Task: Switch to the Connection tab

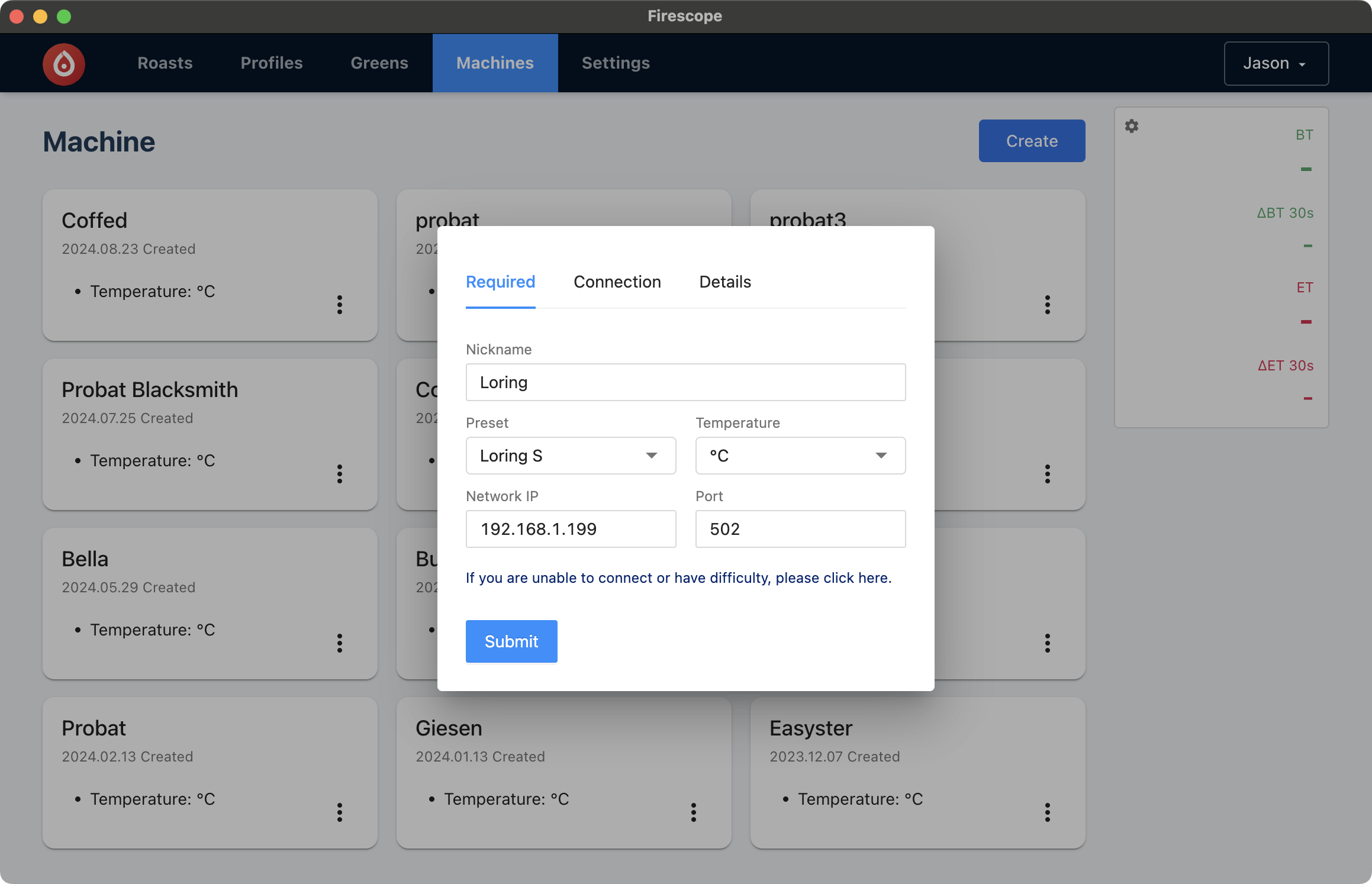Action: tap(617, 282)
